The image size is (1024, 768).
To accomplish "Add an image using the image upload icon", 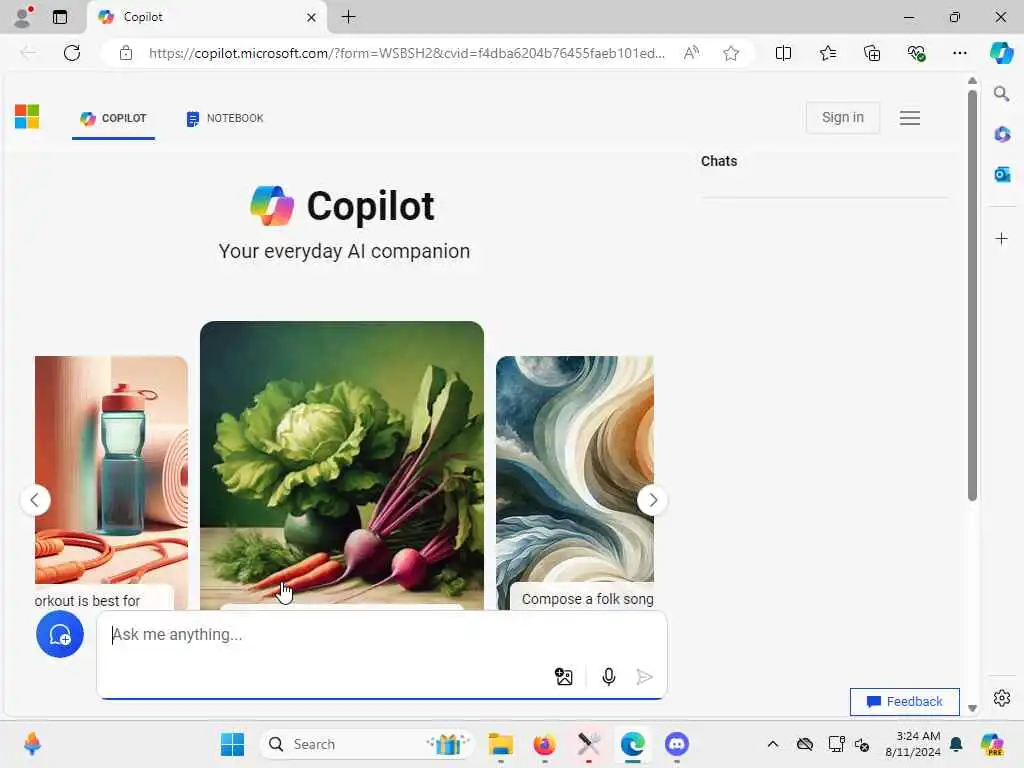I will point(564,677).
